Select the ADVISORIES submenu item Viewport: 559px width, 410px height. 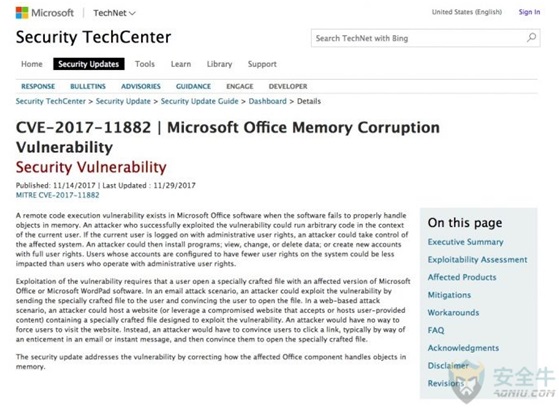tap(141, 86)
